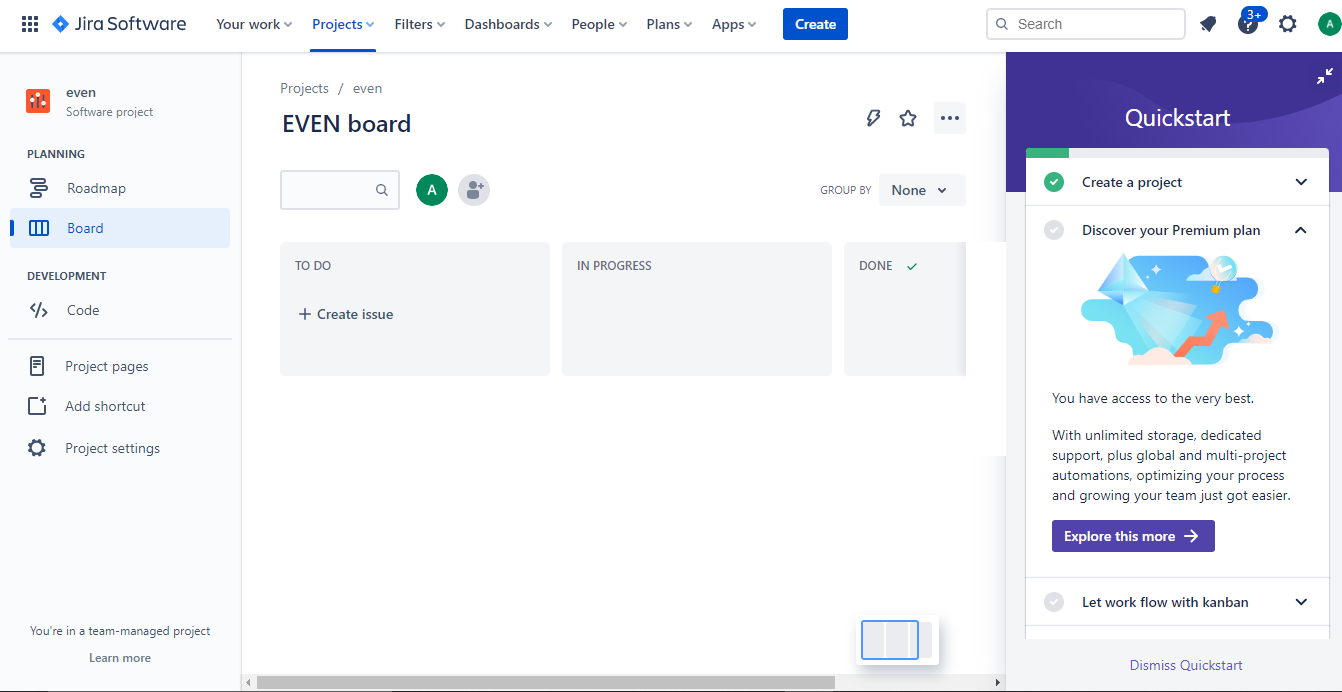Click the EVEN board title
This screenshot has height=692, width=1342.
(x=347, y=124)
